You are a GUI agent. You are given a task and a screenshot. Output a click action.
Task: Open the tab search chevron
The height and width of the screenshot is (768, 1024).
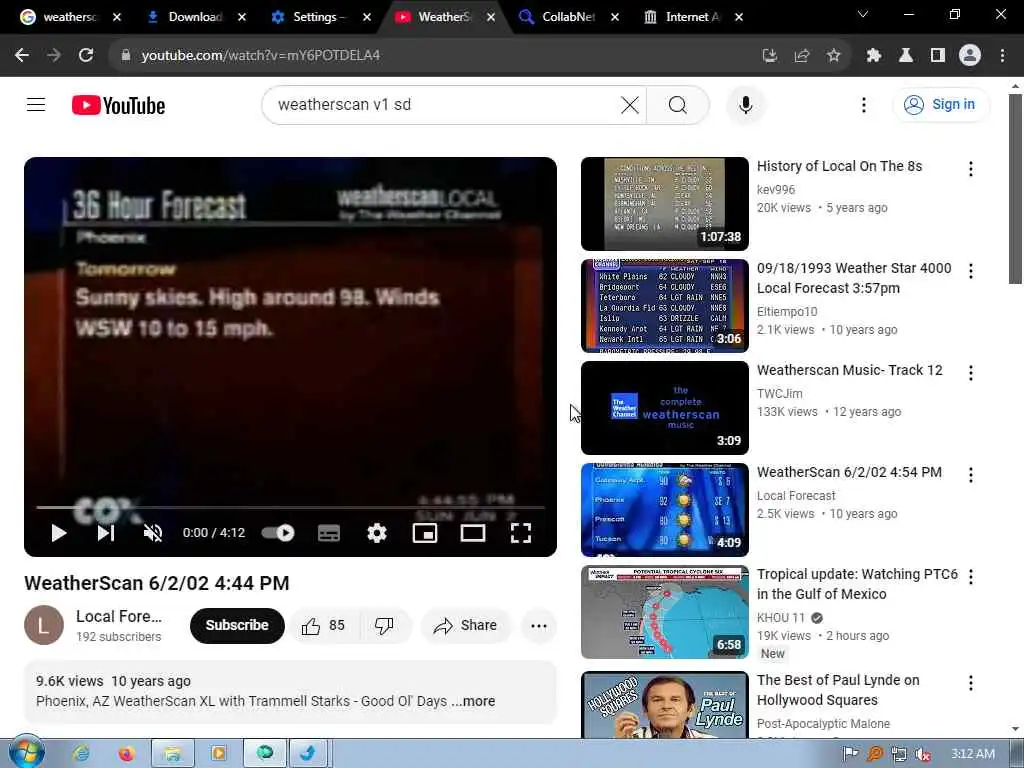[863, 14]
